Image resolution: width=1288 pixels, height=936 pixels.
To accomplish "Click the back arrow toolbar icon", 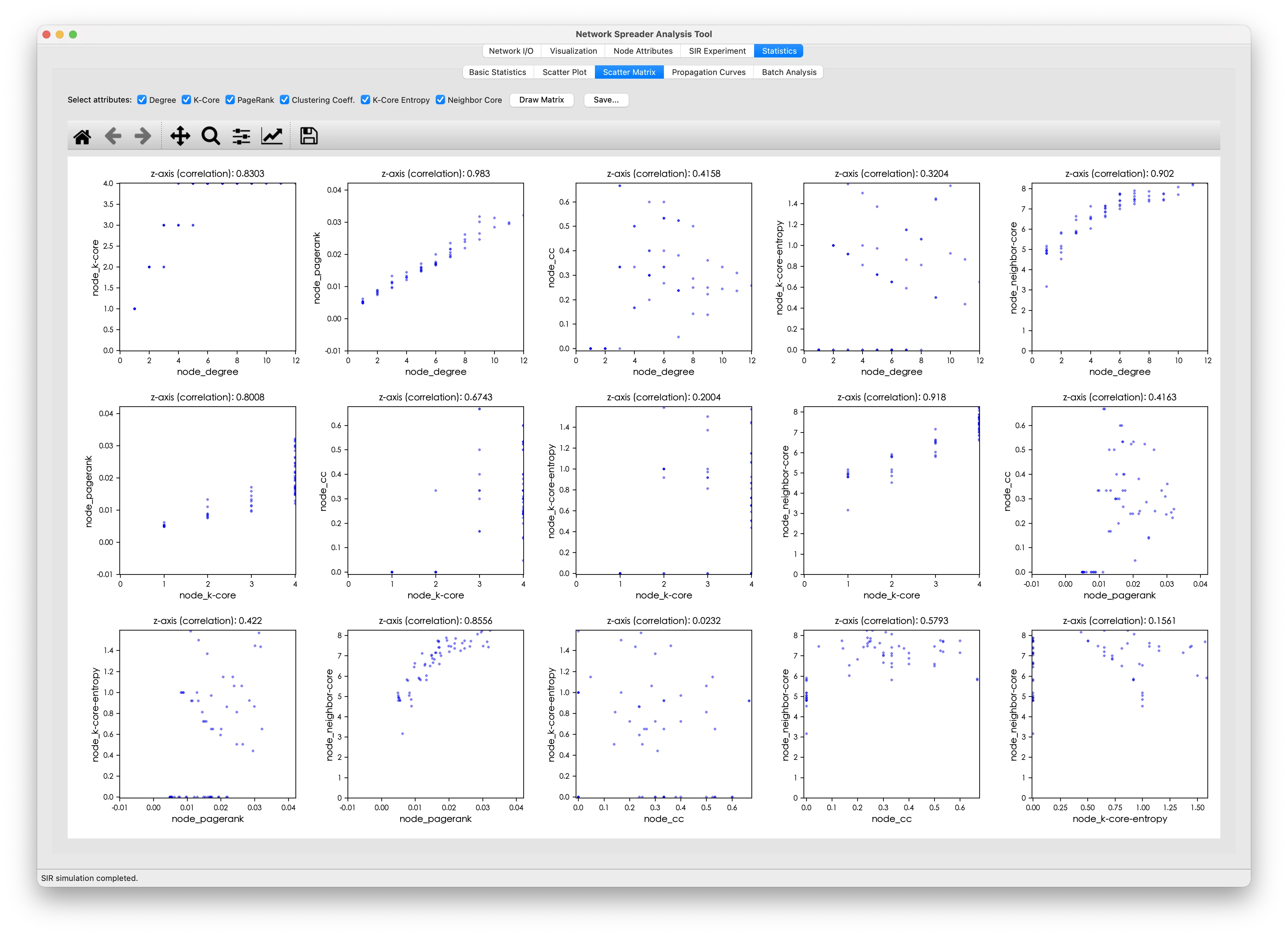I will [x=113, y=136].
